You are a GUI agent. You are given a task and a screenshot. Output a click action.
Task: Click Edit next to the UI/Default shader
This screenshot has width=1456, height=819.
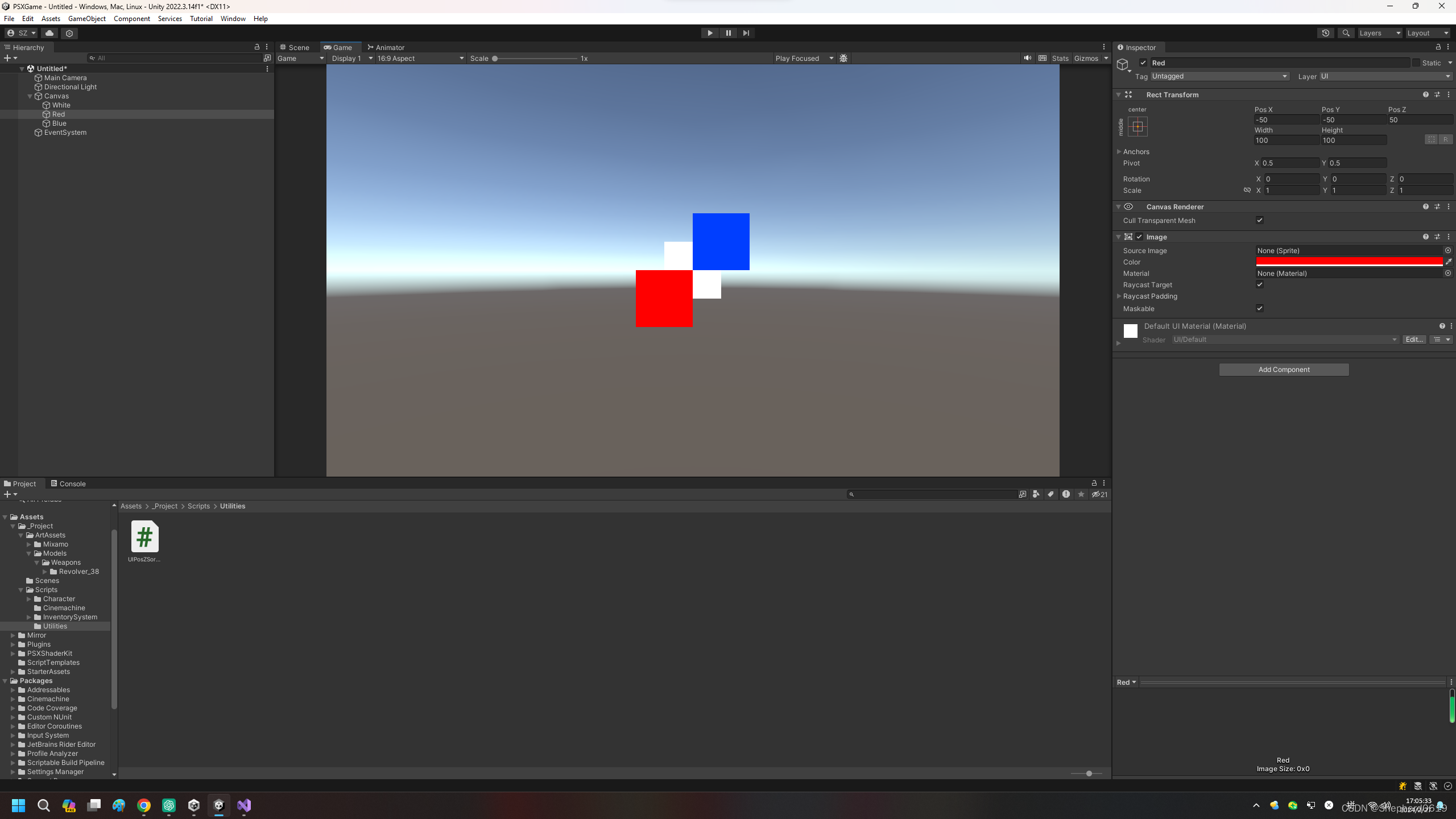click(1414, 339)
